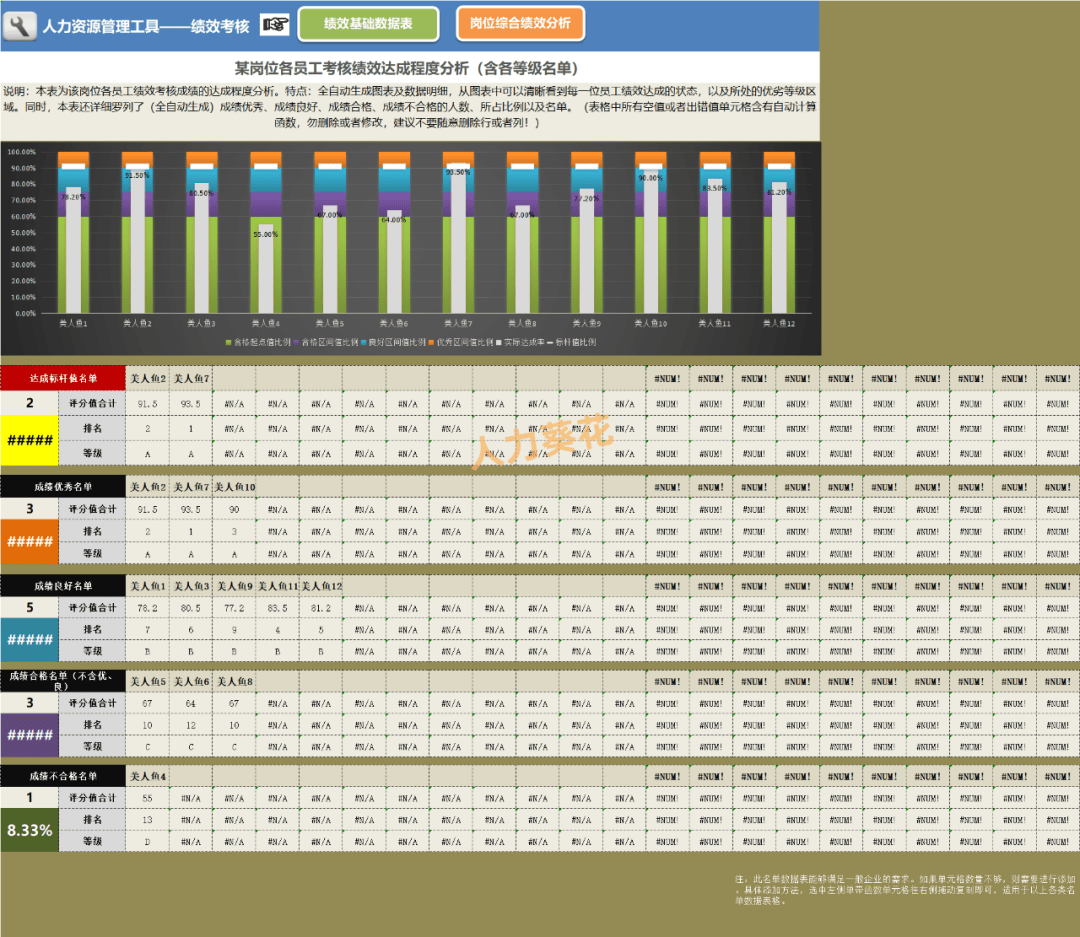Screen dimensions: 1080x937
Task: Click the 美人鱼12 category label on chart axis
Action: click(x=779, y=323)
